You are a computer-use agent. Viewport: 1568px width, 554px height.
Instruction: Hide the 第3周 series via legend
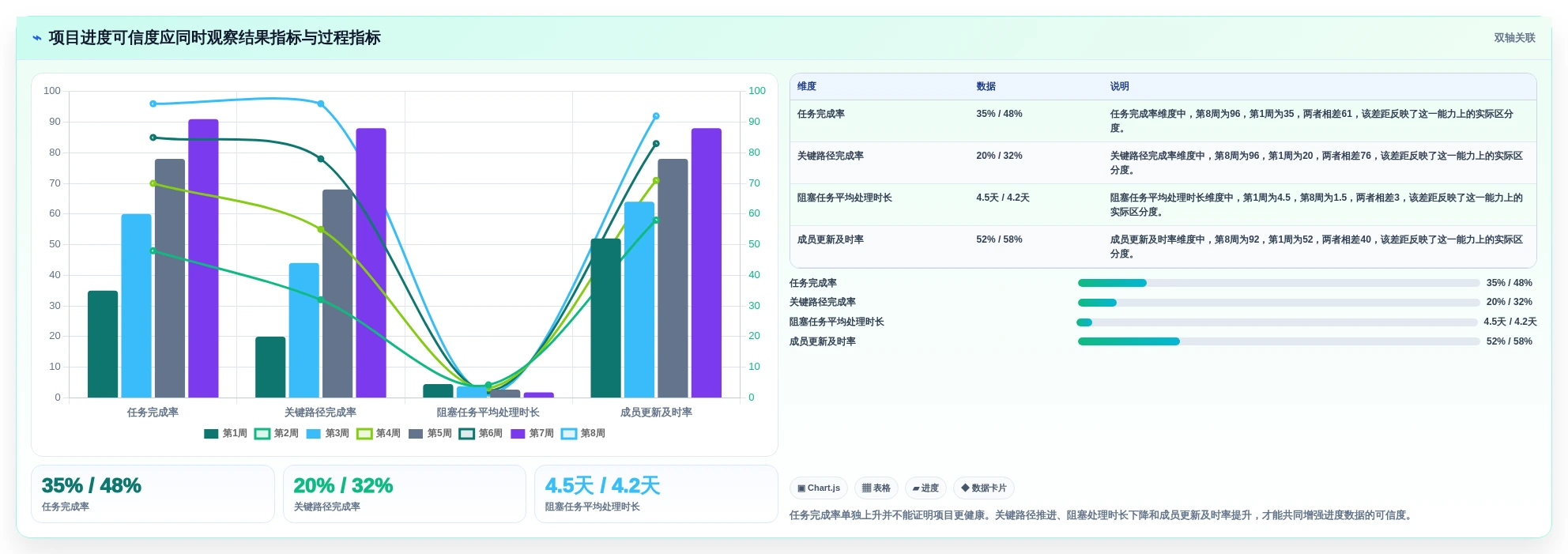tap(328, 434)
